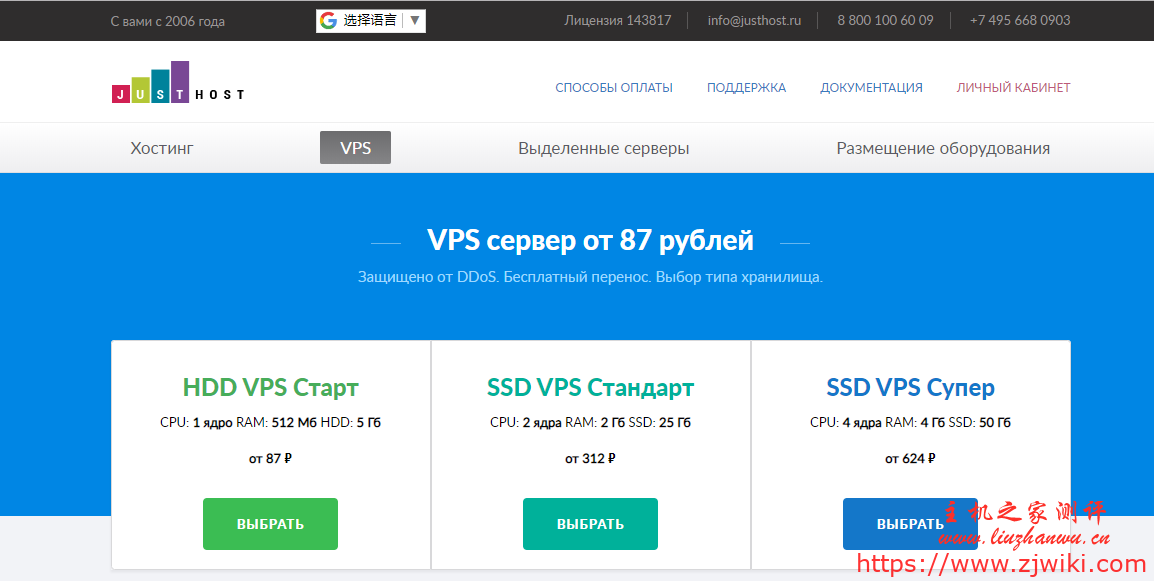
Task: Click the Google icon in language selector
Action: click(328, 20)
